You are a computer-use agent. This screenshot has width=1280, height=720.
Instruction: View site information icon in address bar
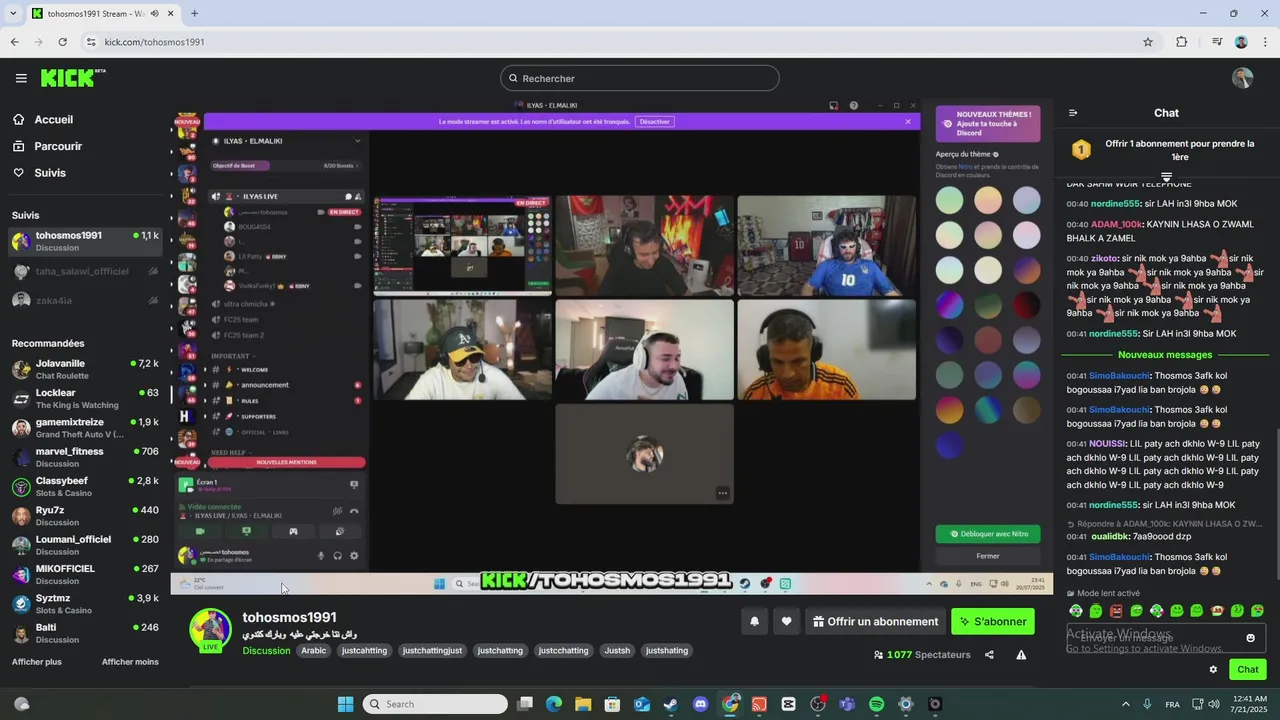point(91,42)
